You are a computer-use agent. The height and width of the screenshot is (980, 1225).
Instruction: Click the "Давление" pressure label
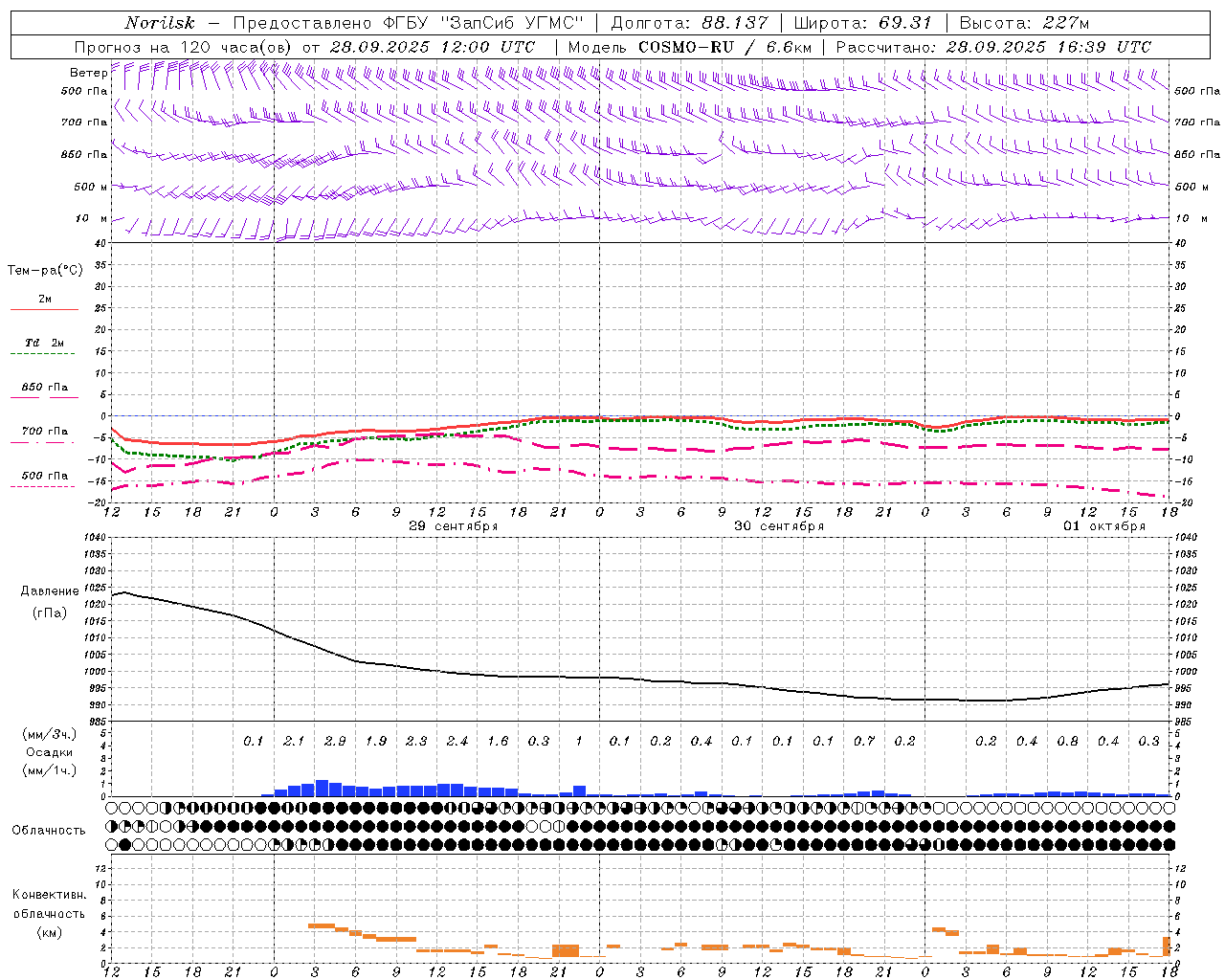point(50,591)
